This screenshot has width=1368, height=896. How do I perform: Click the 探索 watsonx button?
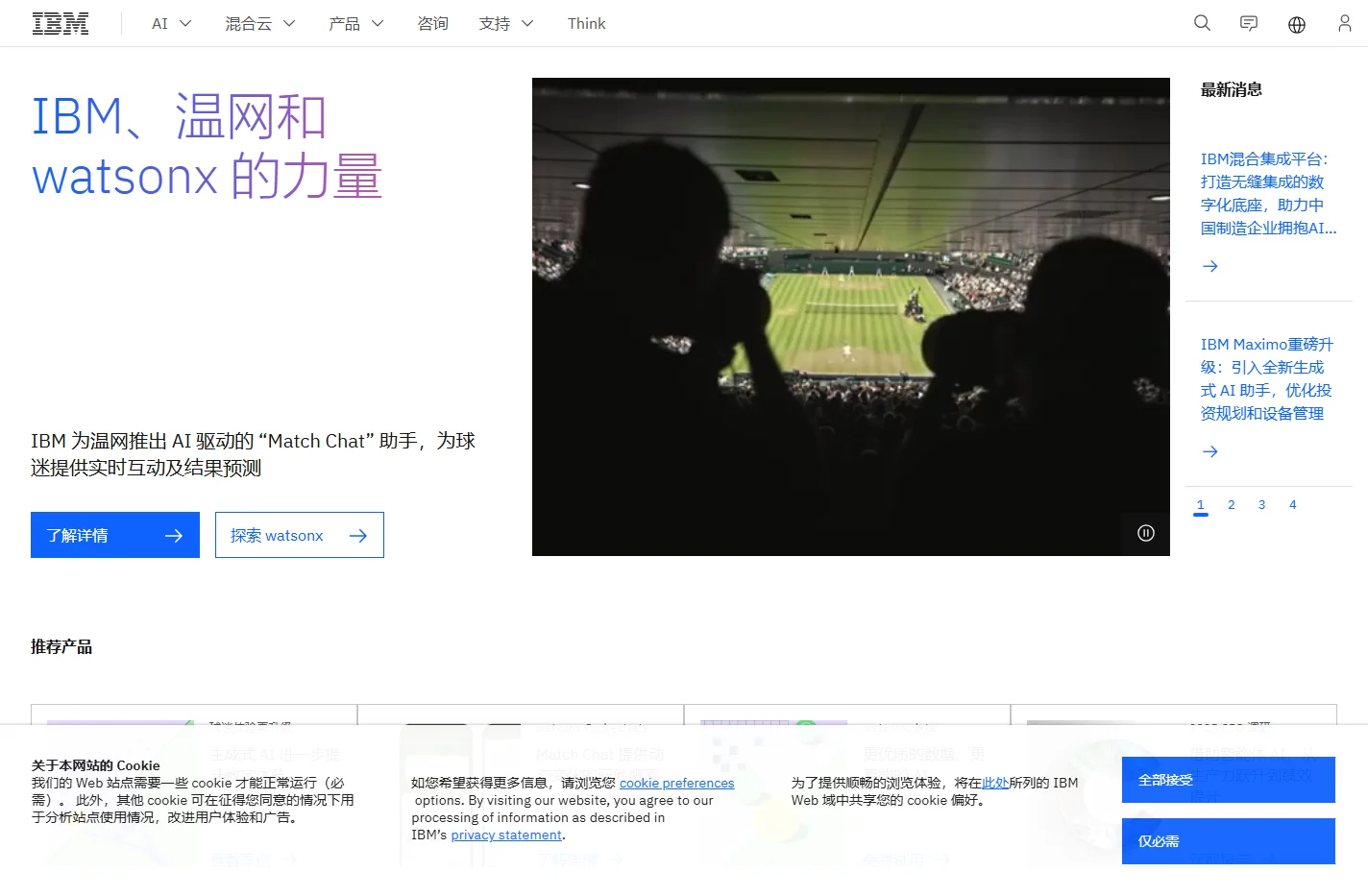click(x=300, y=535)
